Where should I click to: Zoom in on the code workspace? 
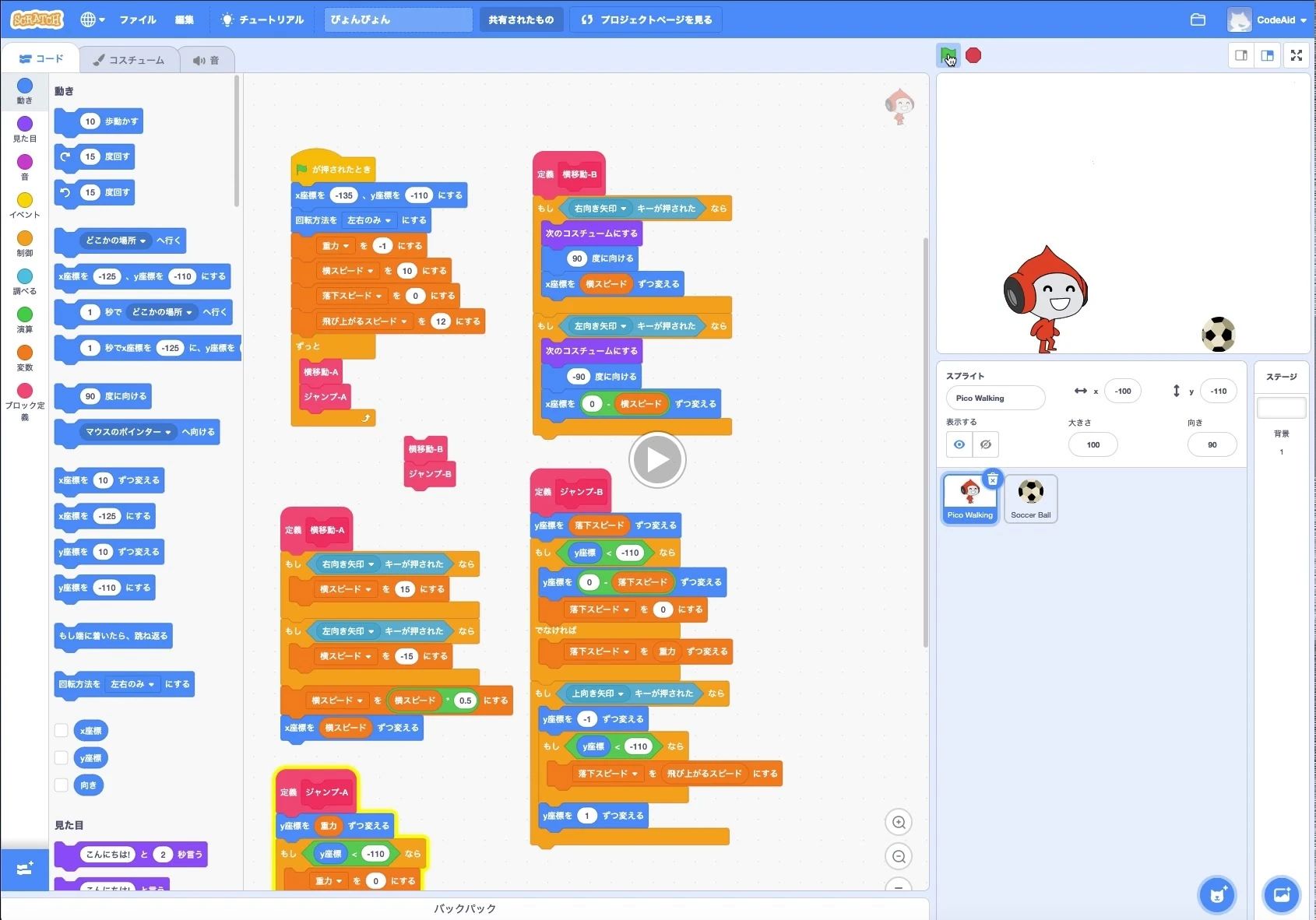(x=899, y=823)
